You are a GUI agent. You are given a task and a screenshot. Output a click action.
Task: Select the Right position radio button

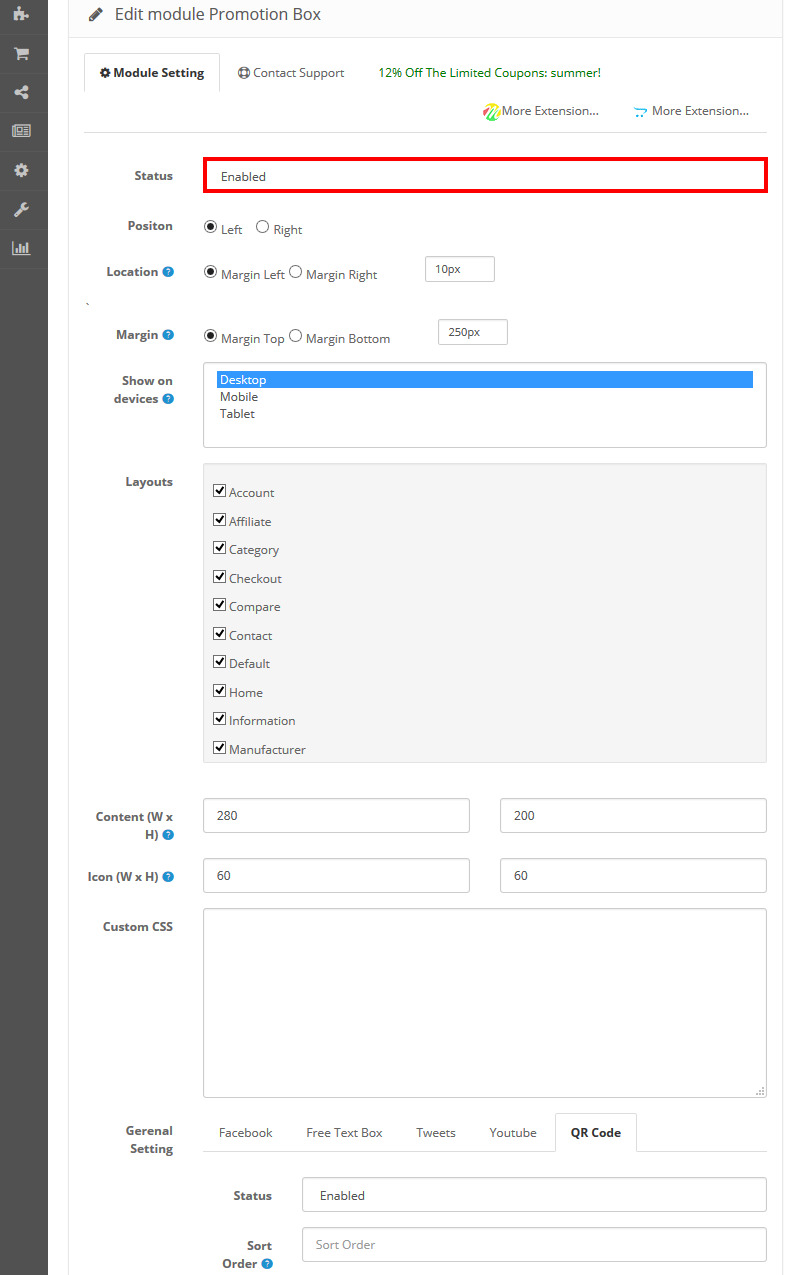tap(262, 227)
